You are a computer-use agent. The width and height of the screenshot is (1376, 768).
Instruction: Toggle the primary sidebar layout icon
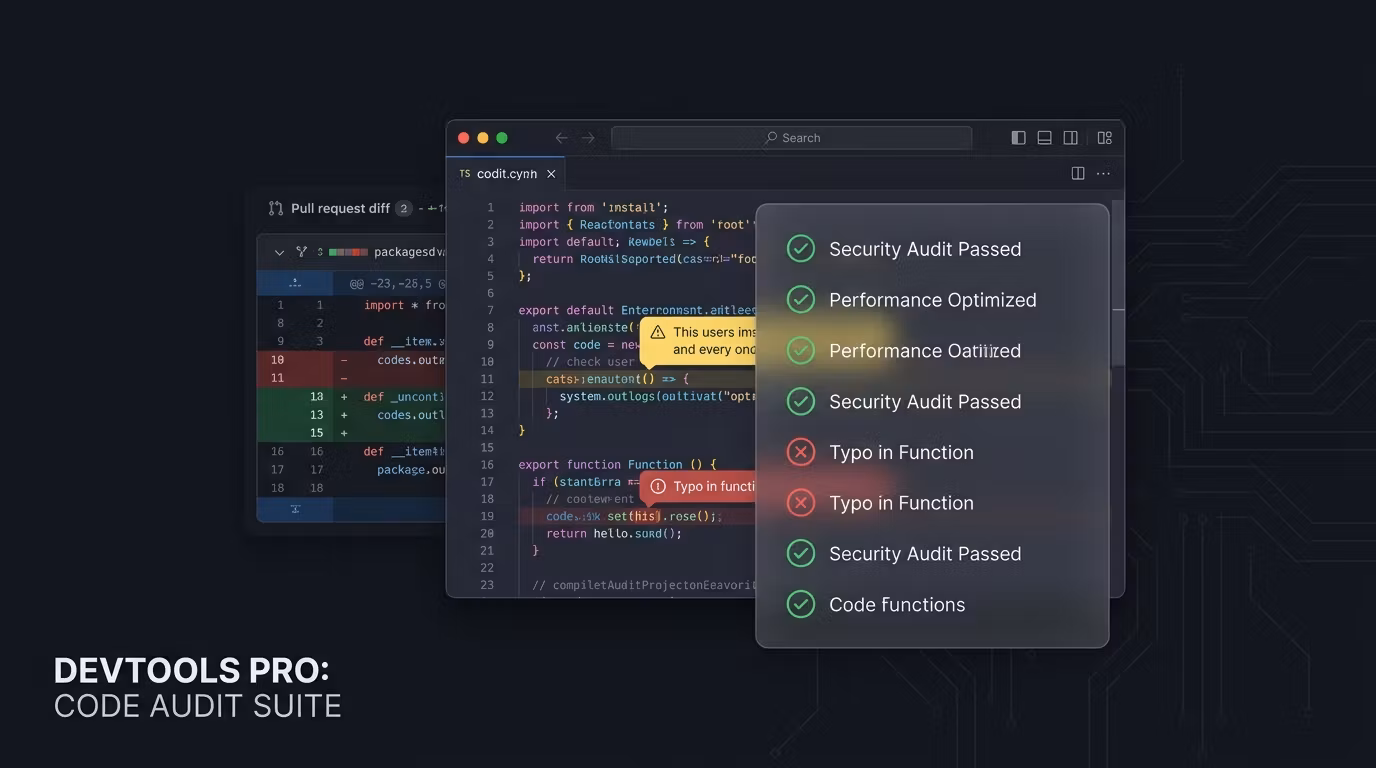(x=1018, y=138)
